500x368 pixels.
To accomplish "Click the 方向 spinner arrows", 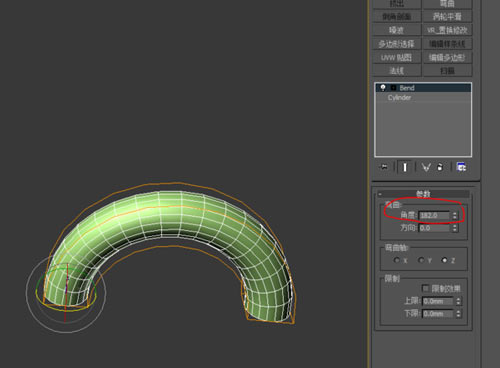I will point(455,228).
